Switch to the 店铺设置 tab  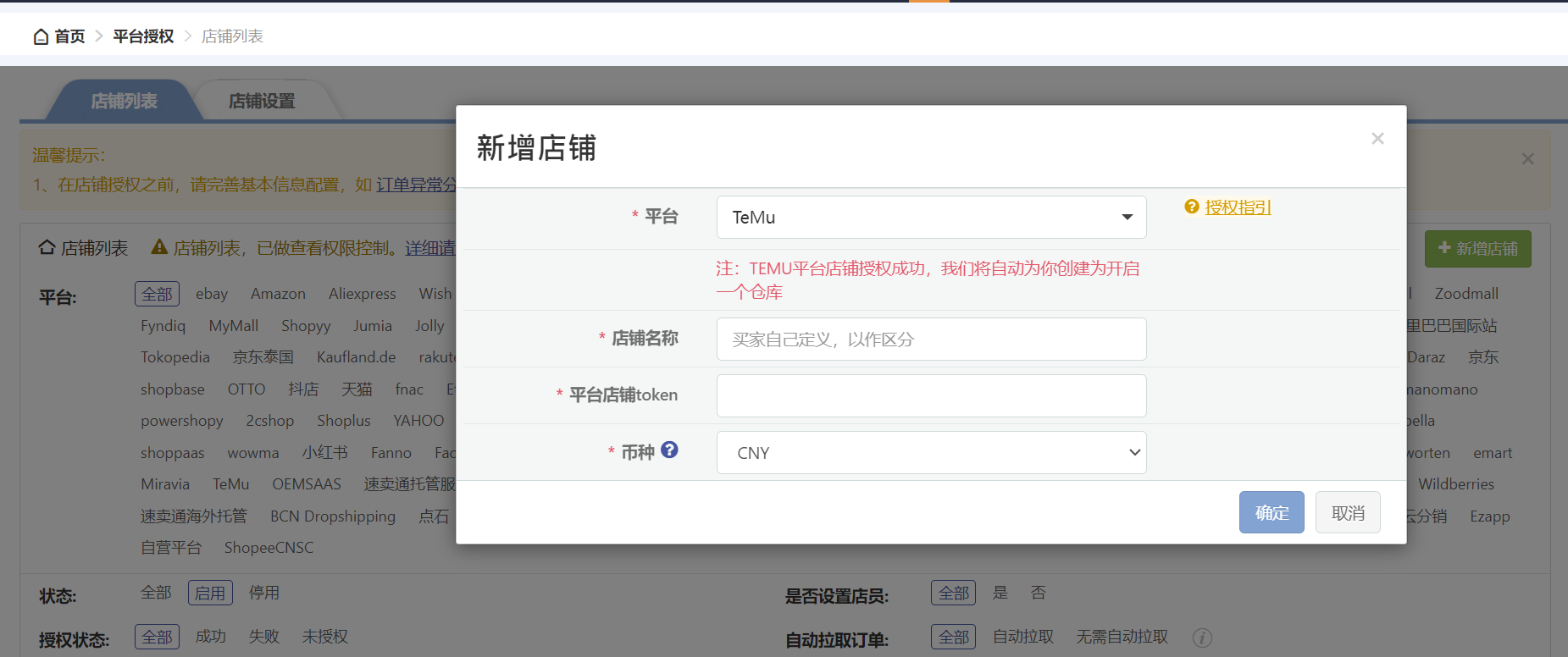pyautogui.click(x=262, y=102)
